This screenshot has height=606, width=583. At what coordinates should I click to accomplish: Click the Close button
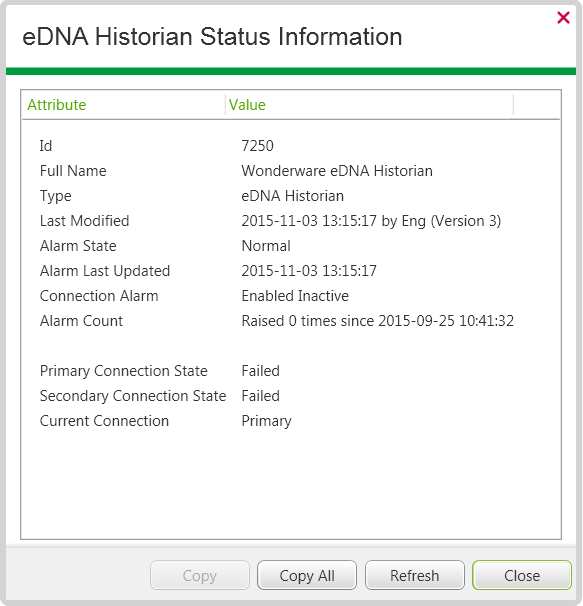click(522, 575)
